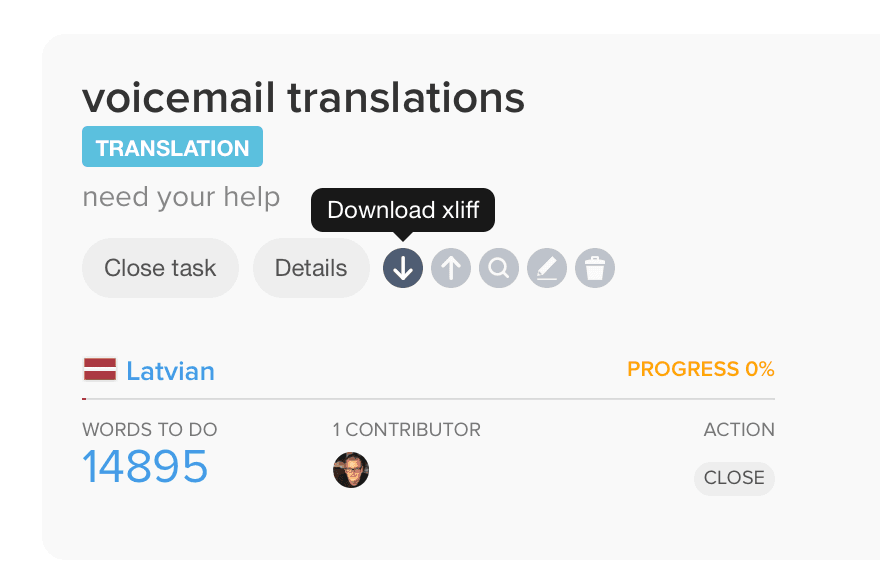Click the trash delete icon
Viewport: 880px width, 586px height.
pyautogui.click(x=595, y=268)
